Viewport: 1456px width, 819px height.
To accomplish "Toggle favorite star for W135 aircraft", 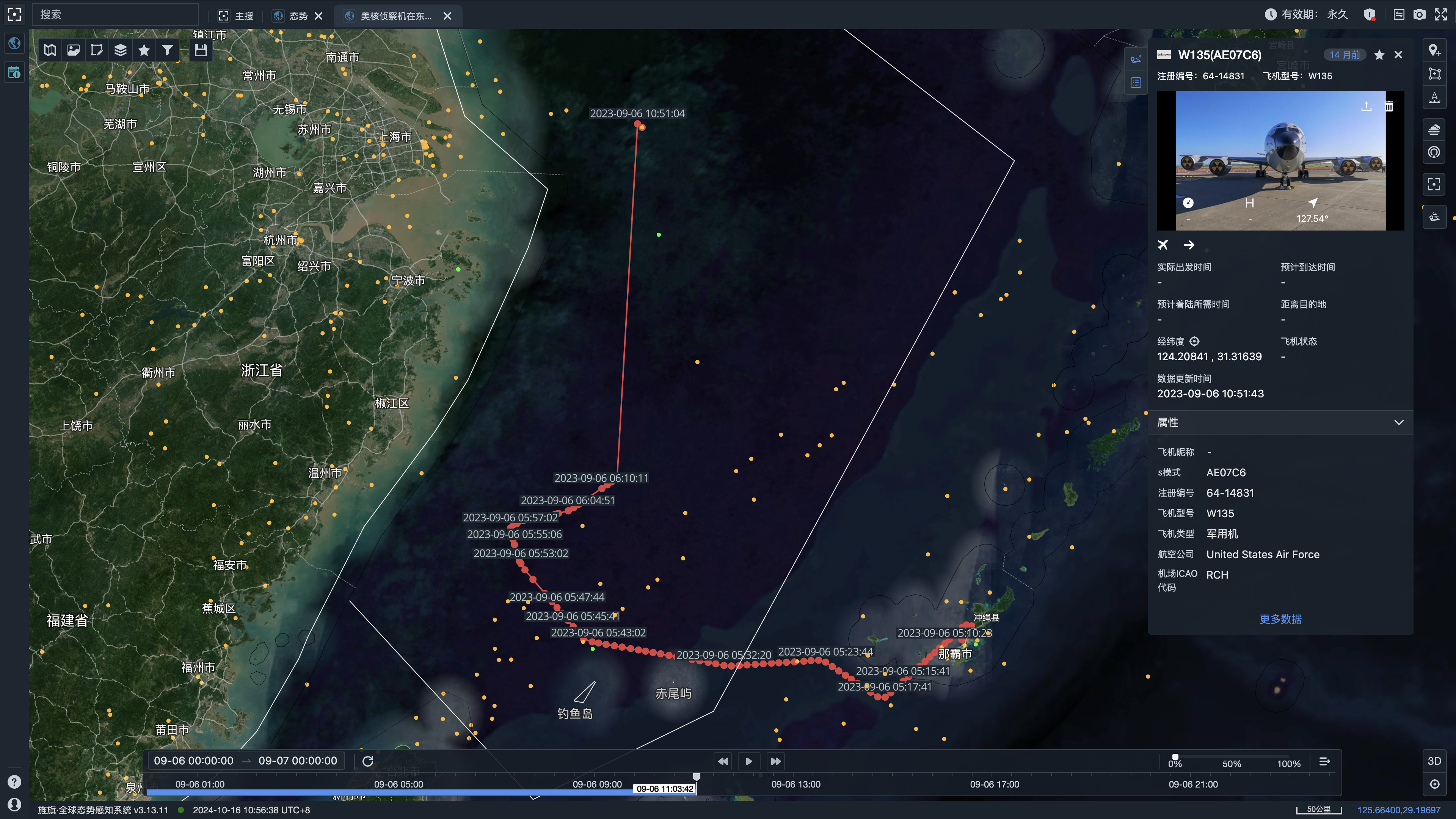I will click(x=1379, y=55).
